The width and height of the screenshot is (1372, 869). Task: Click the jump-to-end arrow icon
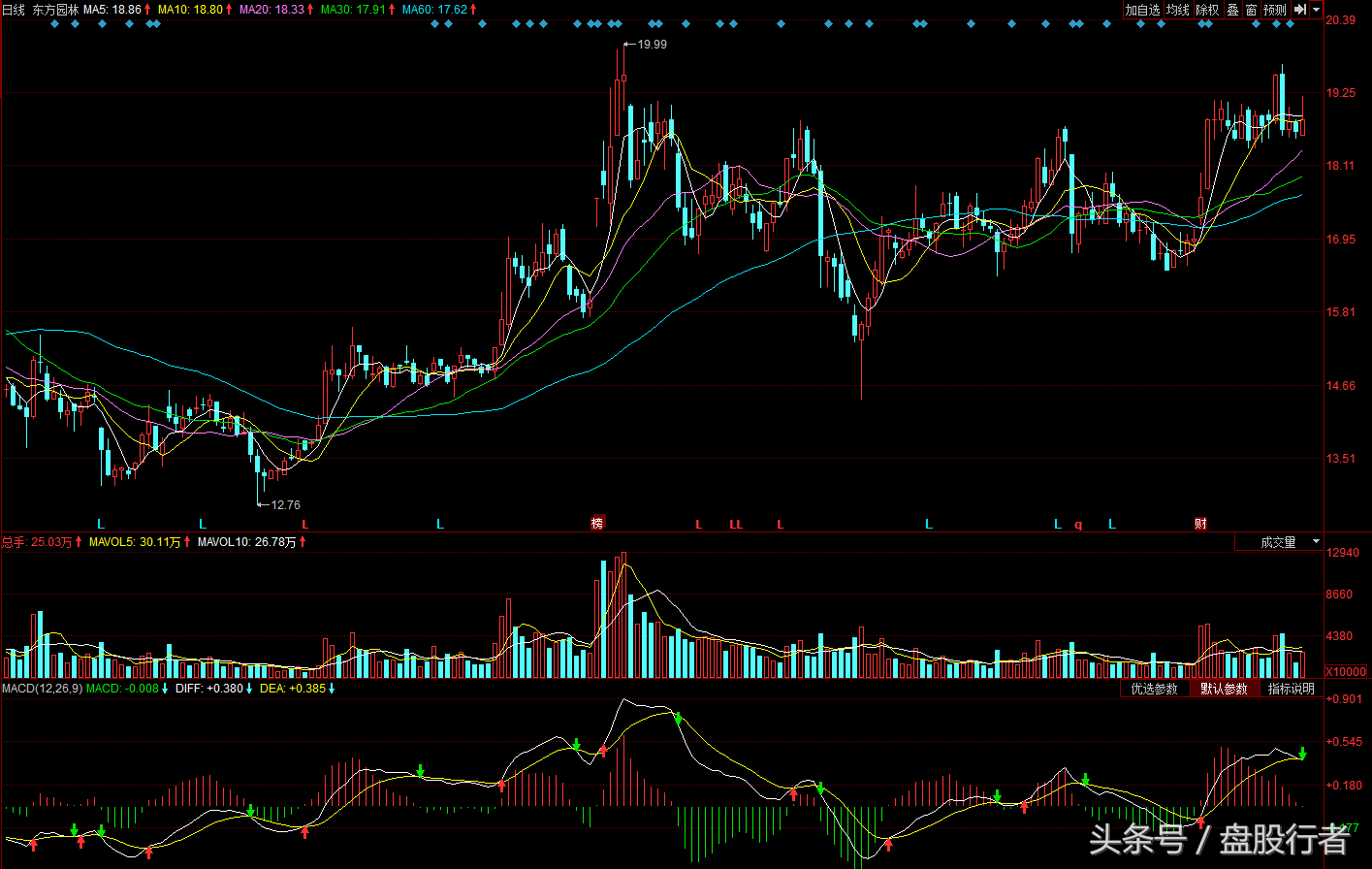[x=1300, y=10]
